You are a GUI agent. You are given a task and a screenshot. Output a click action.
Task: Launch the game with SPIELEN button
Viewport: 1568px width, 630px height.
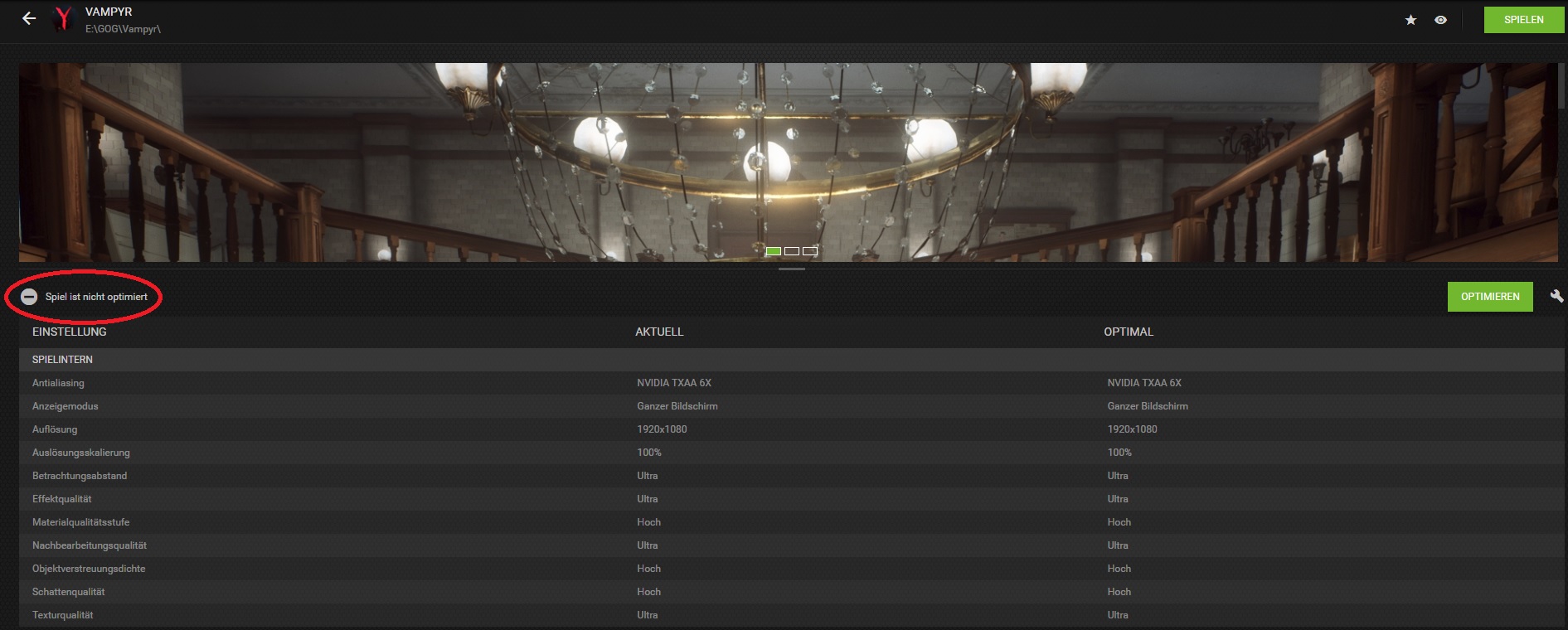click(1524, 20)
